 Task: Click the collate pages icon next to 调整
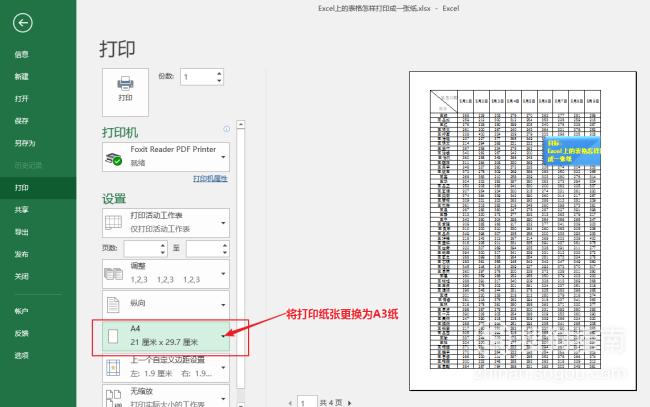(114, 274)
